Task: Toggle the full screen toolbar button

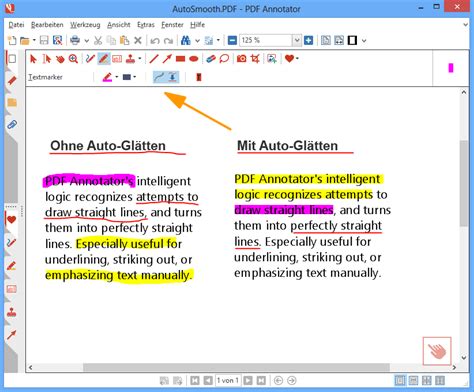Action: pyautogui.click(x=352, y=40)
